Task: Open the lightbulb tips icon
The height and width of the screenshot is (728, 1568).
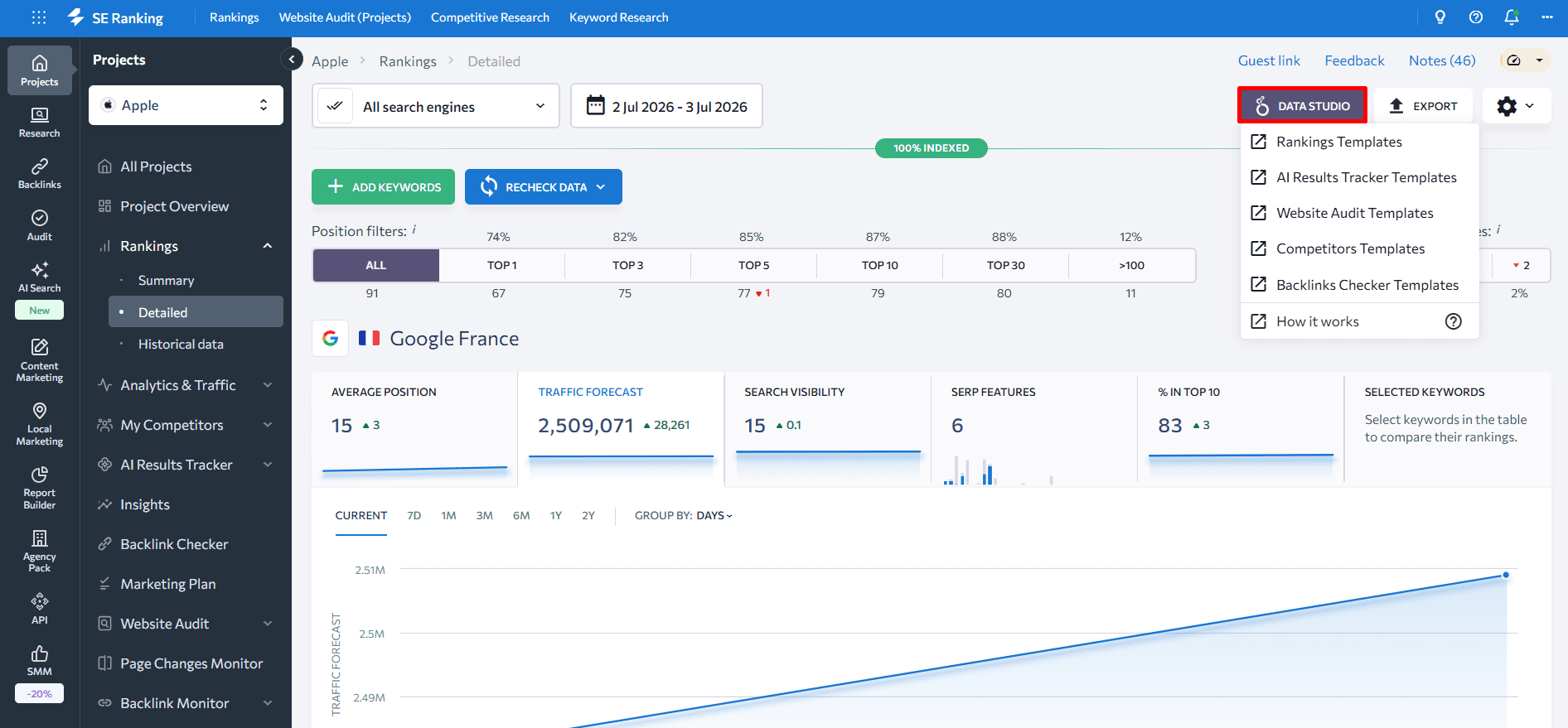Action: (1440, 17)
